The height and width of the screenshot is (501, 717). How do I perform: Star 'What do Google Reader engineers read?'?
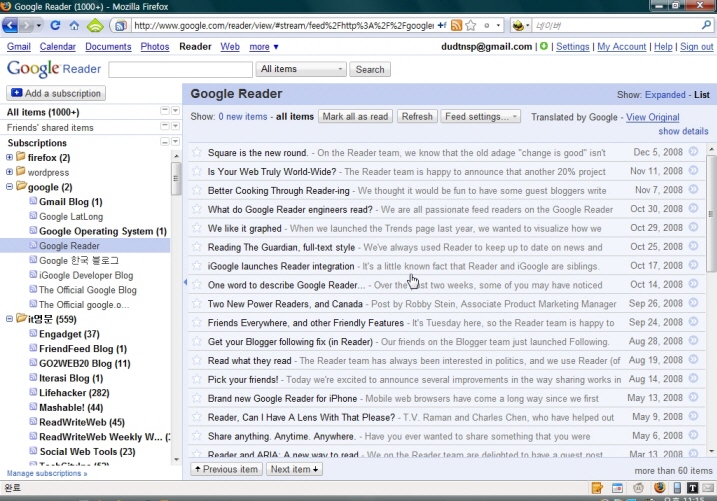click(197, 209)
